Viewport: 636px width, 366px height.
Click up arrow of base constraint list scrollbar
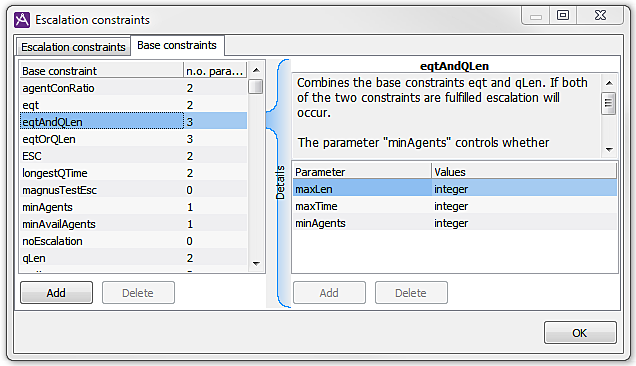tap(256, 70)
